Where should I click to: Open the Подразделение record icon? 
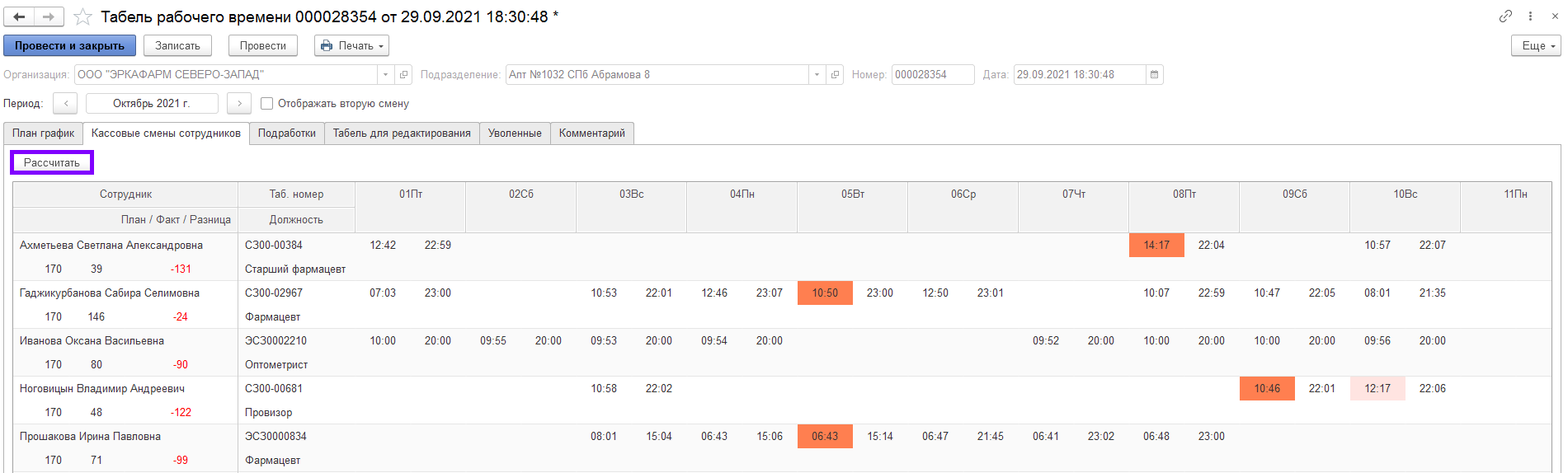(835, 75)
